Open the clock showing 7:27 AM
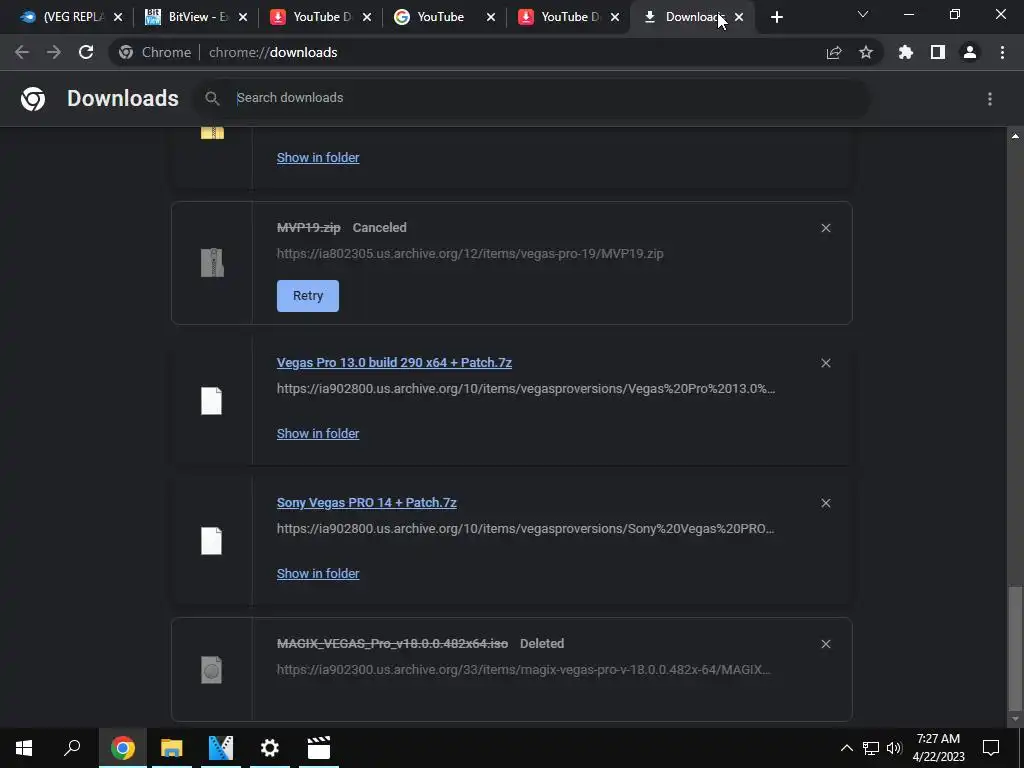1024x768 pixels. 938,748
